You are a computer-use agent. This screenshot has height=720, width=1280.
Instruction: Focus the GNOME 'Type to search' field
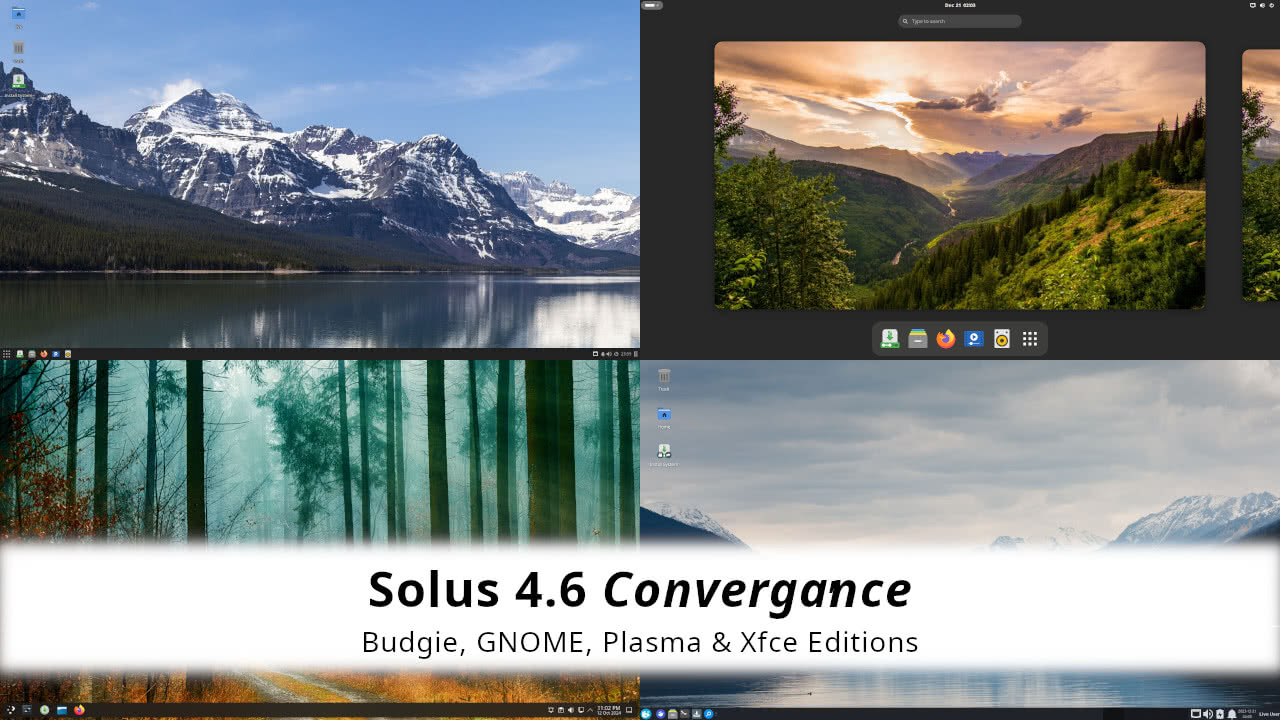(x=960, y=21)
